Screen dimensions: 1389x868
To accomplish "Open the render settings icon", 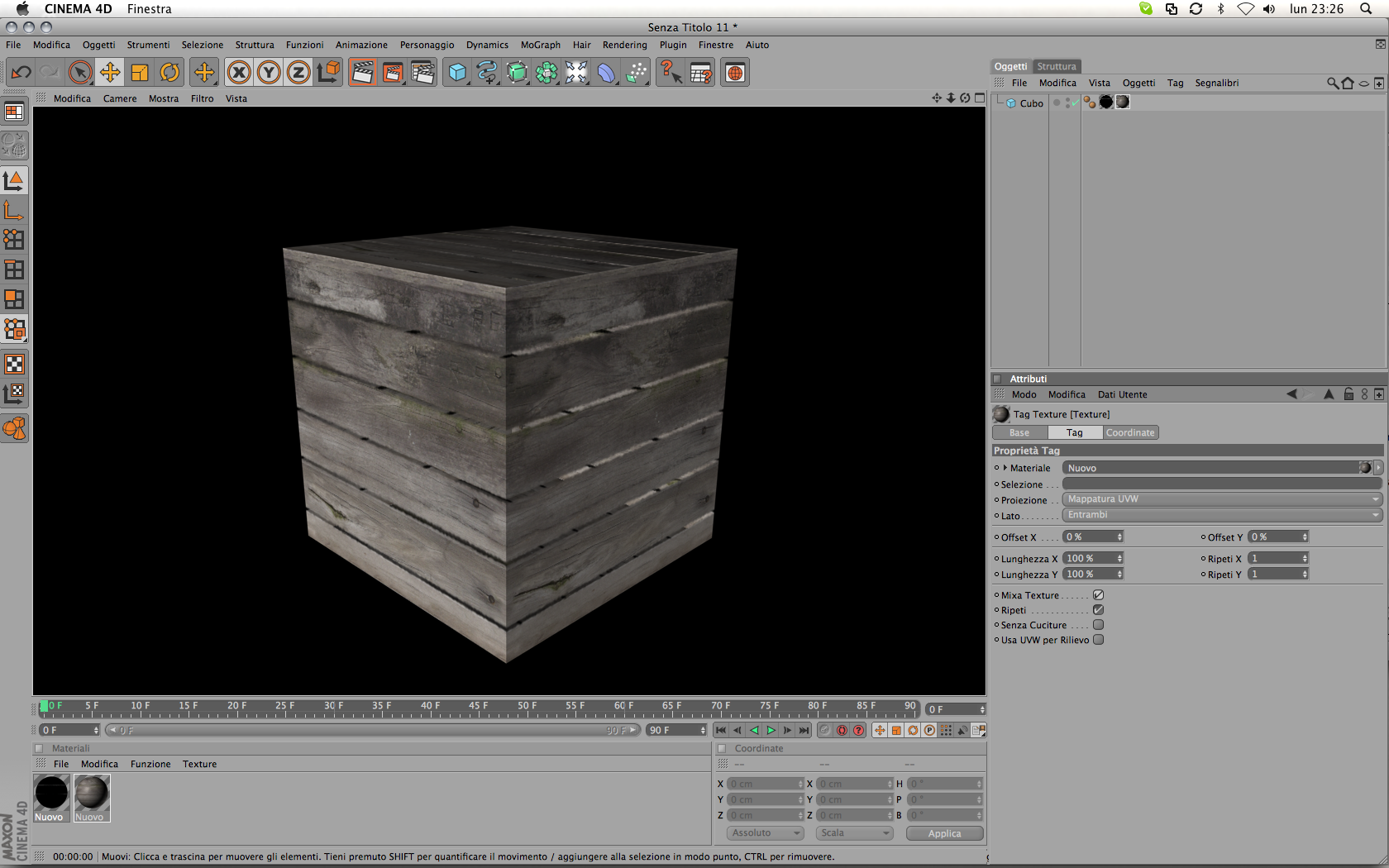I will (422, 73).
